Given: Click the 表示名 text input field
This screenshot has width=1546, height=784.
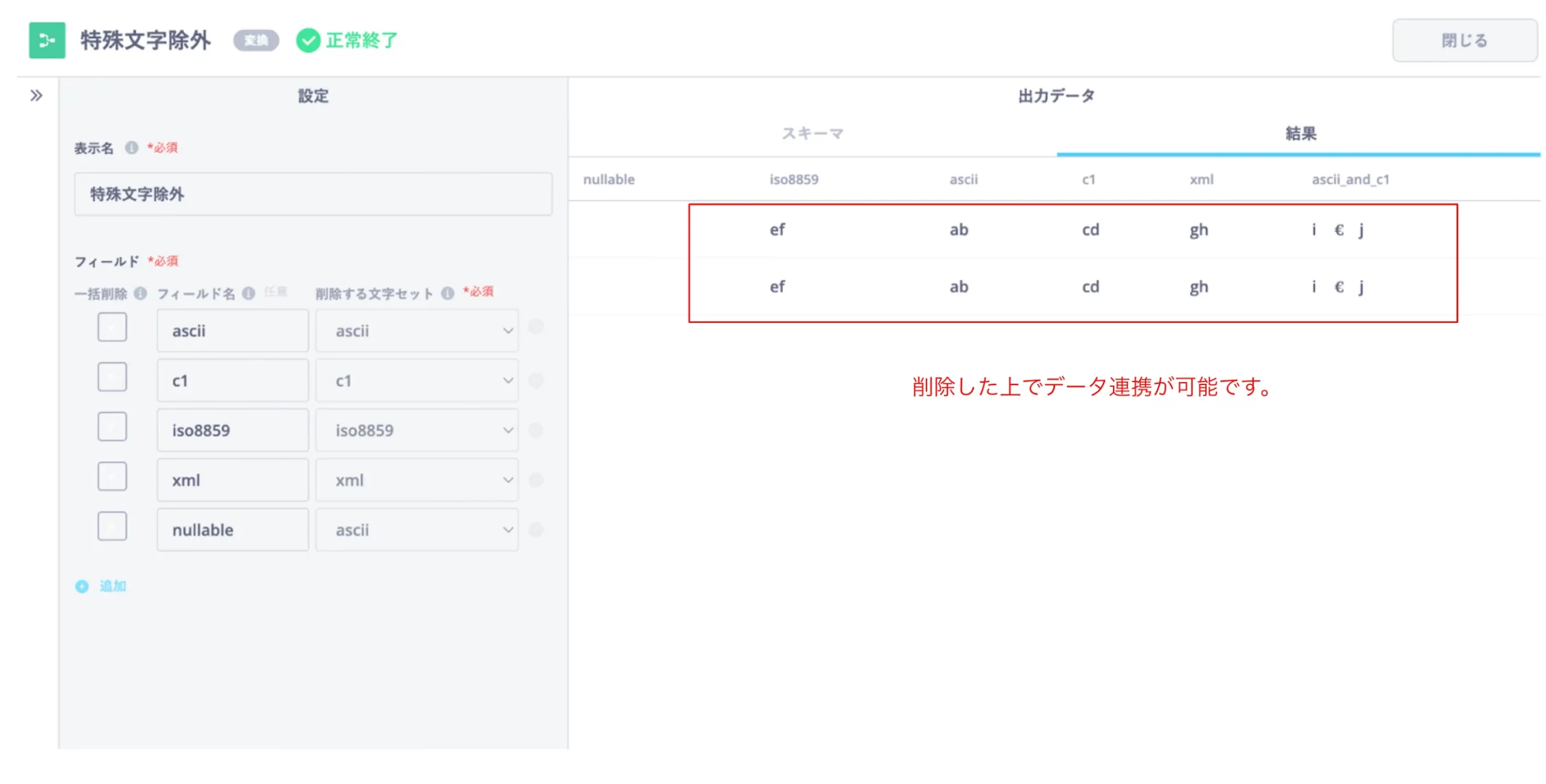Looking at the screenshot, I should (312, 194).
